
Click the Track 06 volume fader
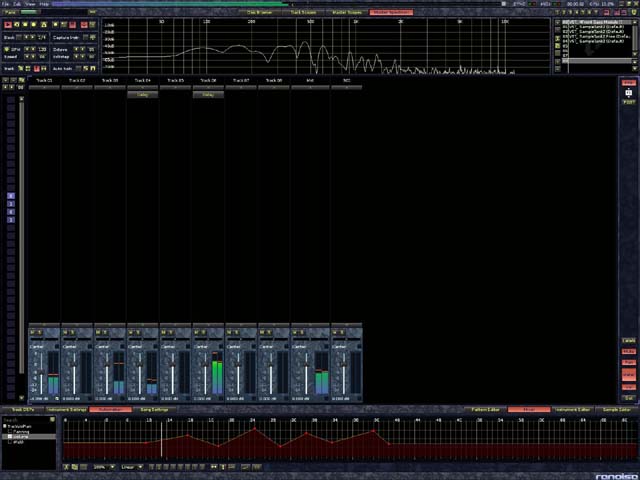[206, 370]
